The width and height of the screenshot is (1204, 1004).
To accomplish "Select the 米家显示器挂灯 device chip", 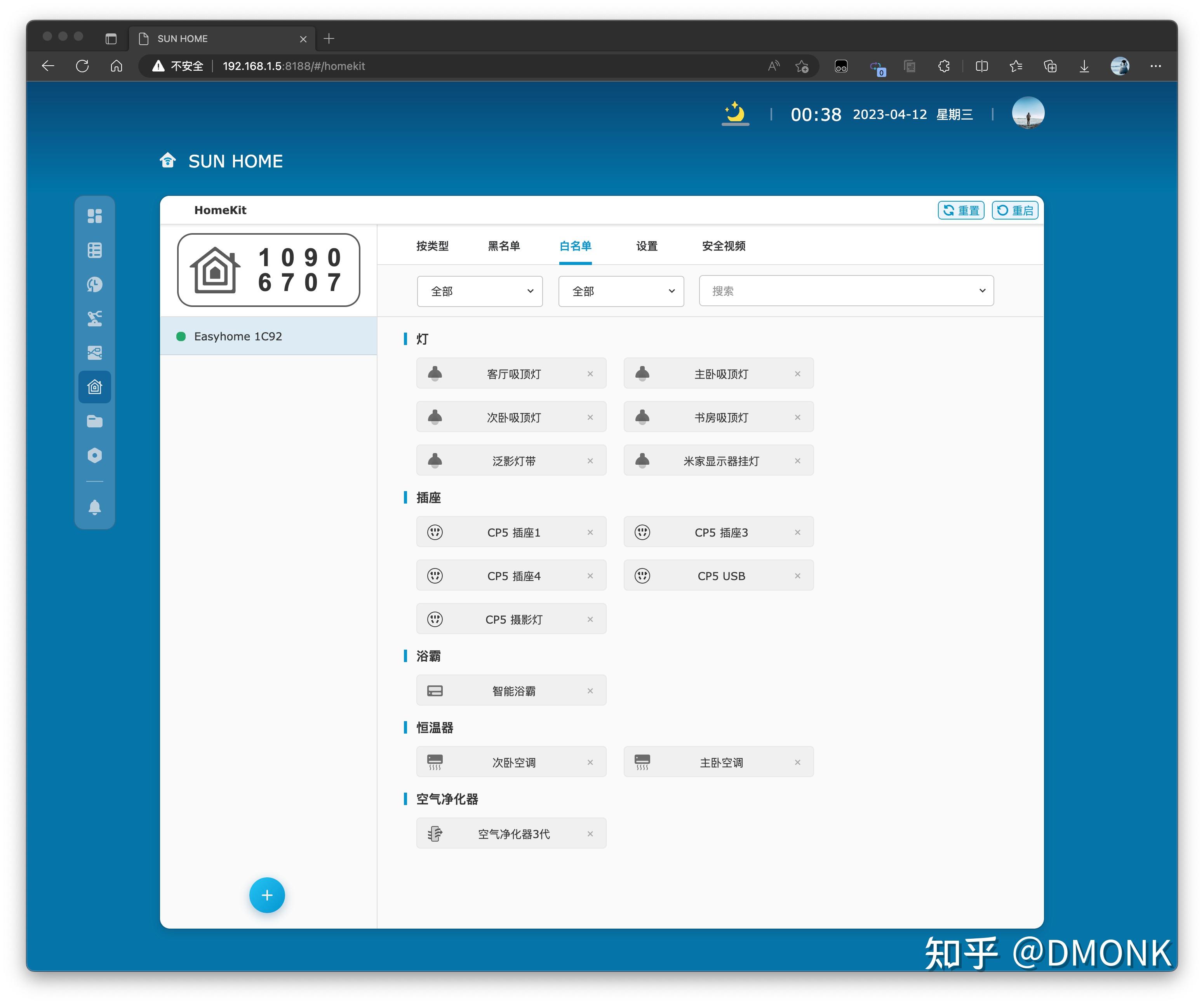I will click(x=719, y=461).
